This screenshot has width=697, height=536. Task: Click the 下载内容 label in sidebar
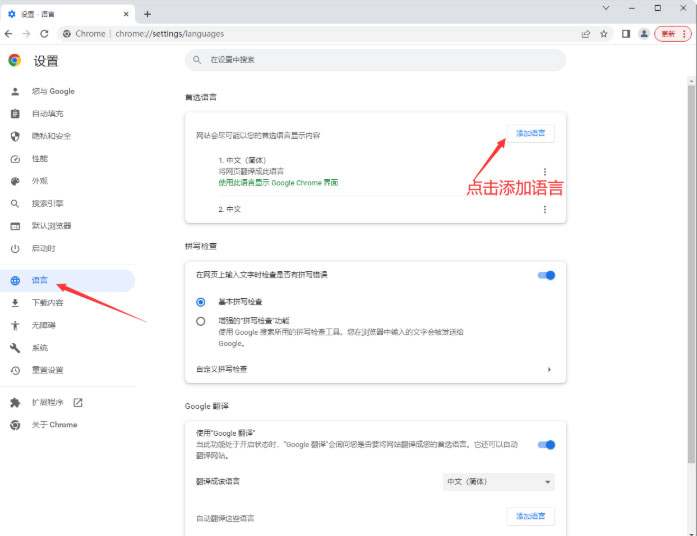click(x=47, y=303)
